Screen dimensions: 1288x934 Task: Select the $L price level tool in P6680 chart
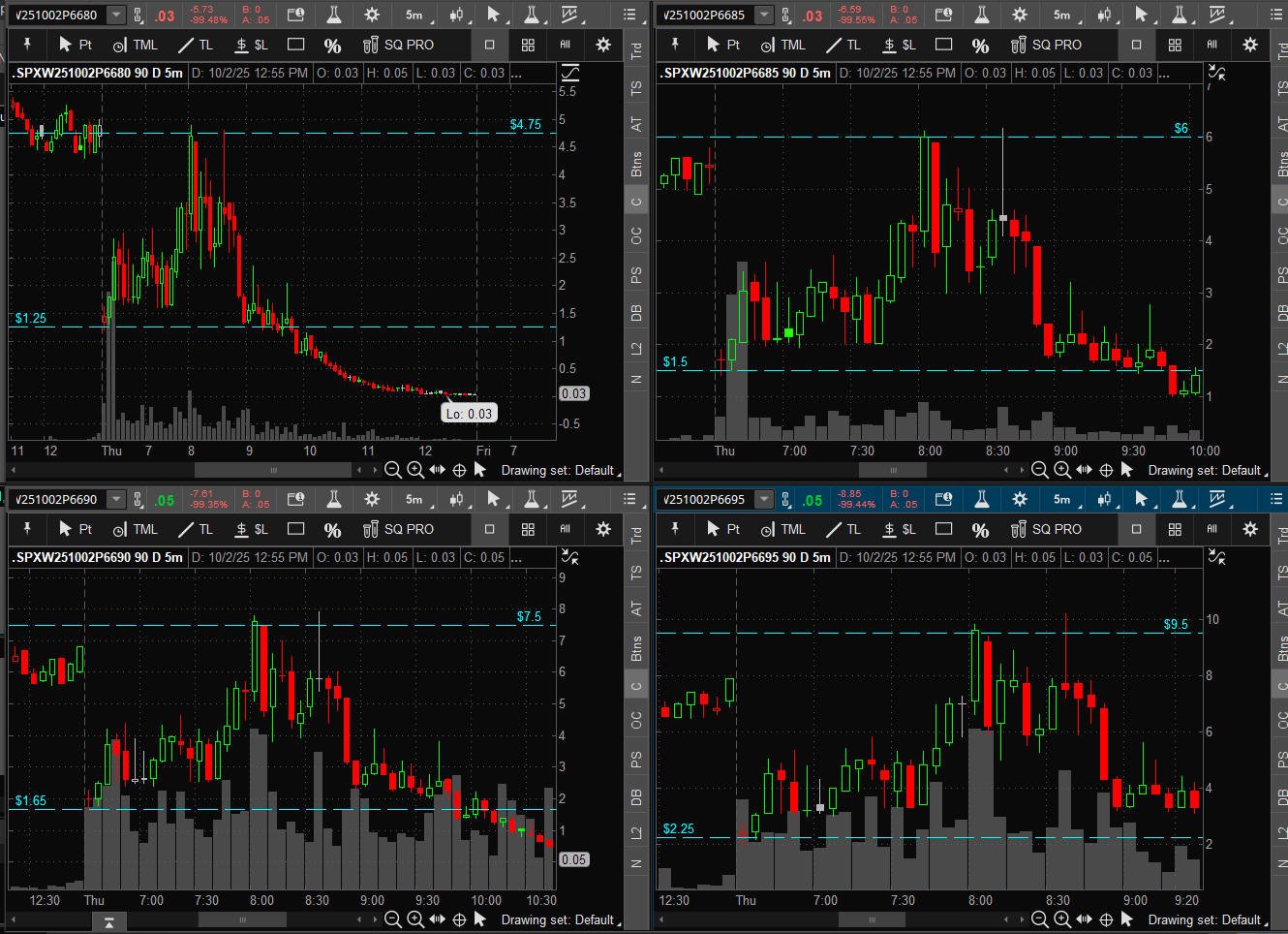click(x=251, y=45)
